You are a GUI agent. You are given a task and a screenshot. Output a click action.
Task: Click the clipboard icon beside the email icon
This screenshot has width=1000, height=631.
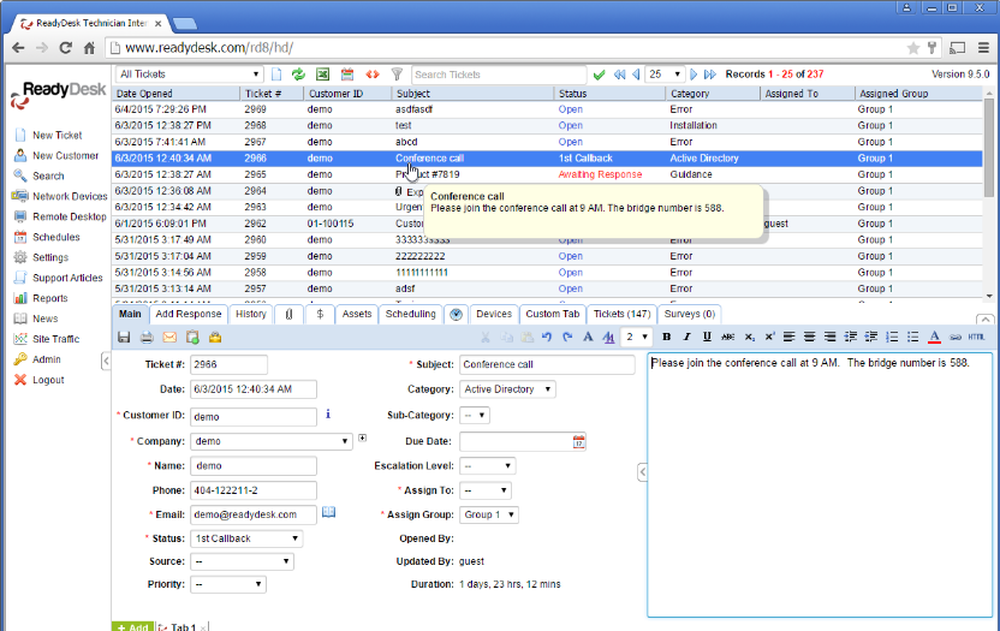pos(193,338)
